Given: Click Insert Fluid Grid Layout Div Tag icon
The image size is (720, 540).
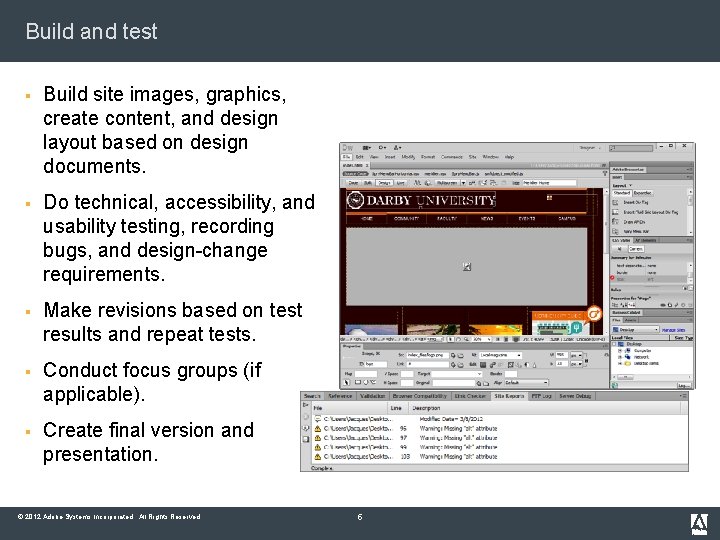Looking at the screenshot, I should (x=615, y=212).
